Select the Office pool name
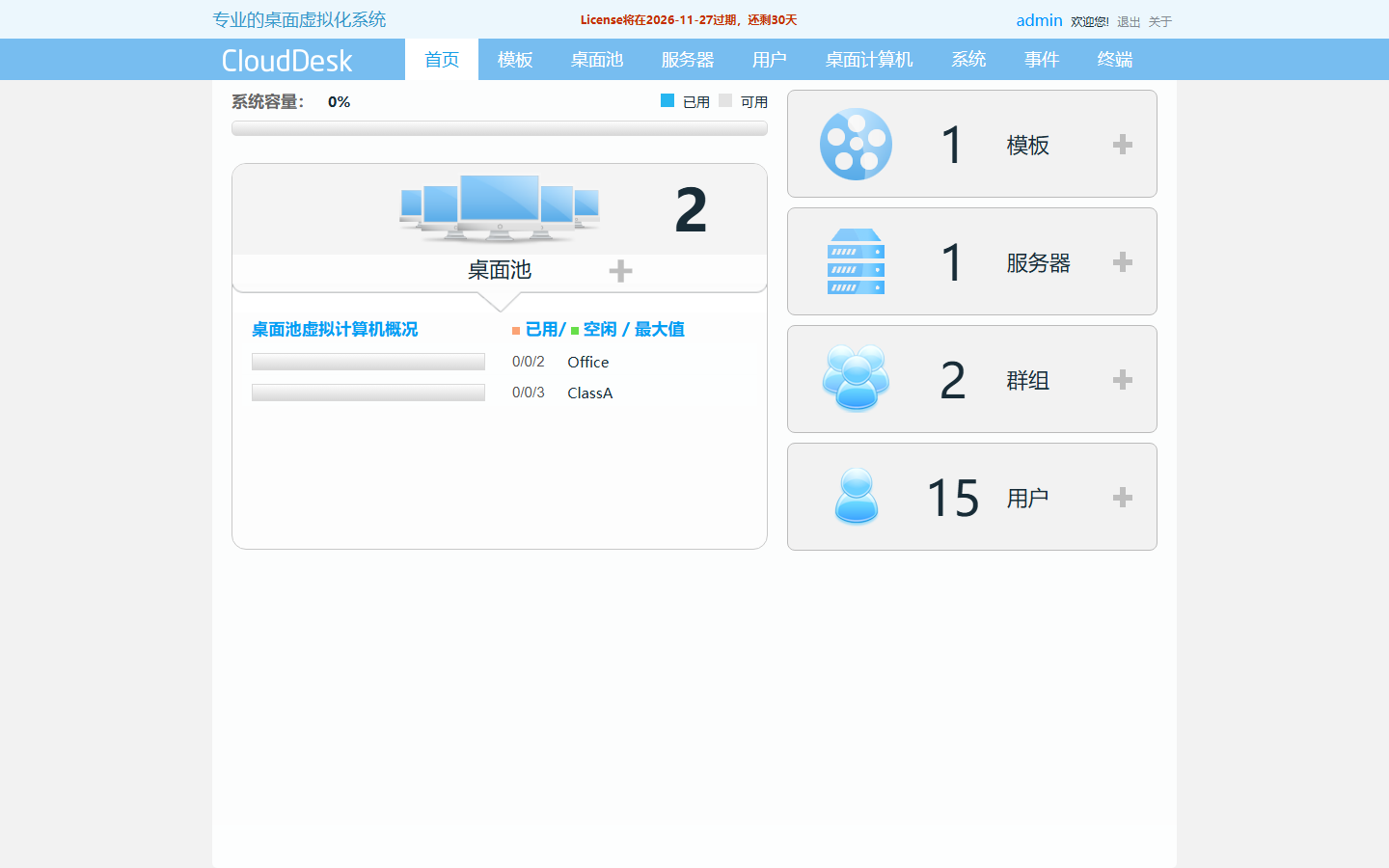 tap(588, 362)
